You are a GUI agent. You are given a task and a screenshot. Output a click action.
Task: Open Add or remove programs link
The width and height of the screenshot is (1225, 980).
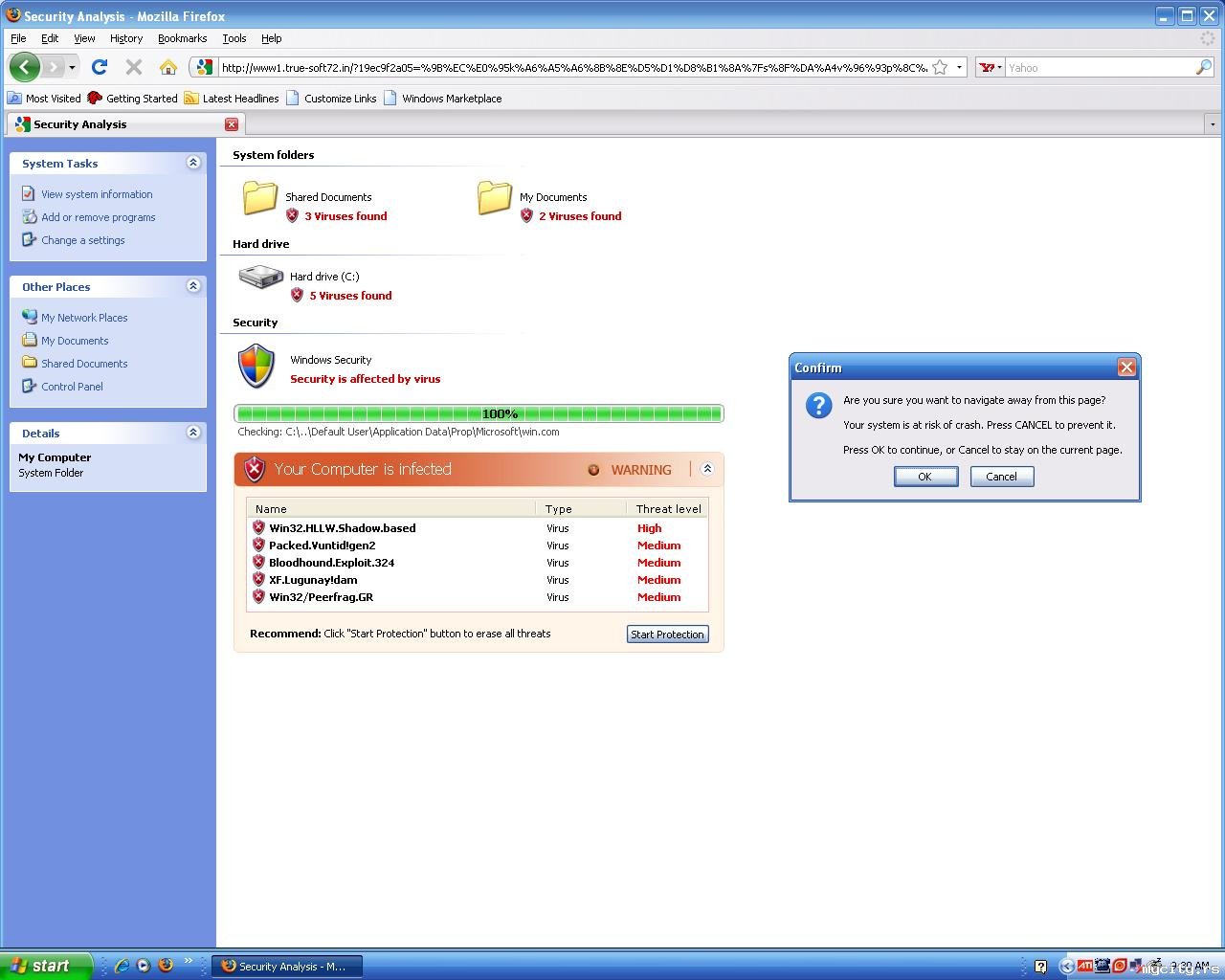coord(99,217)
